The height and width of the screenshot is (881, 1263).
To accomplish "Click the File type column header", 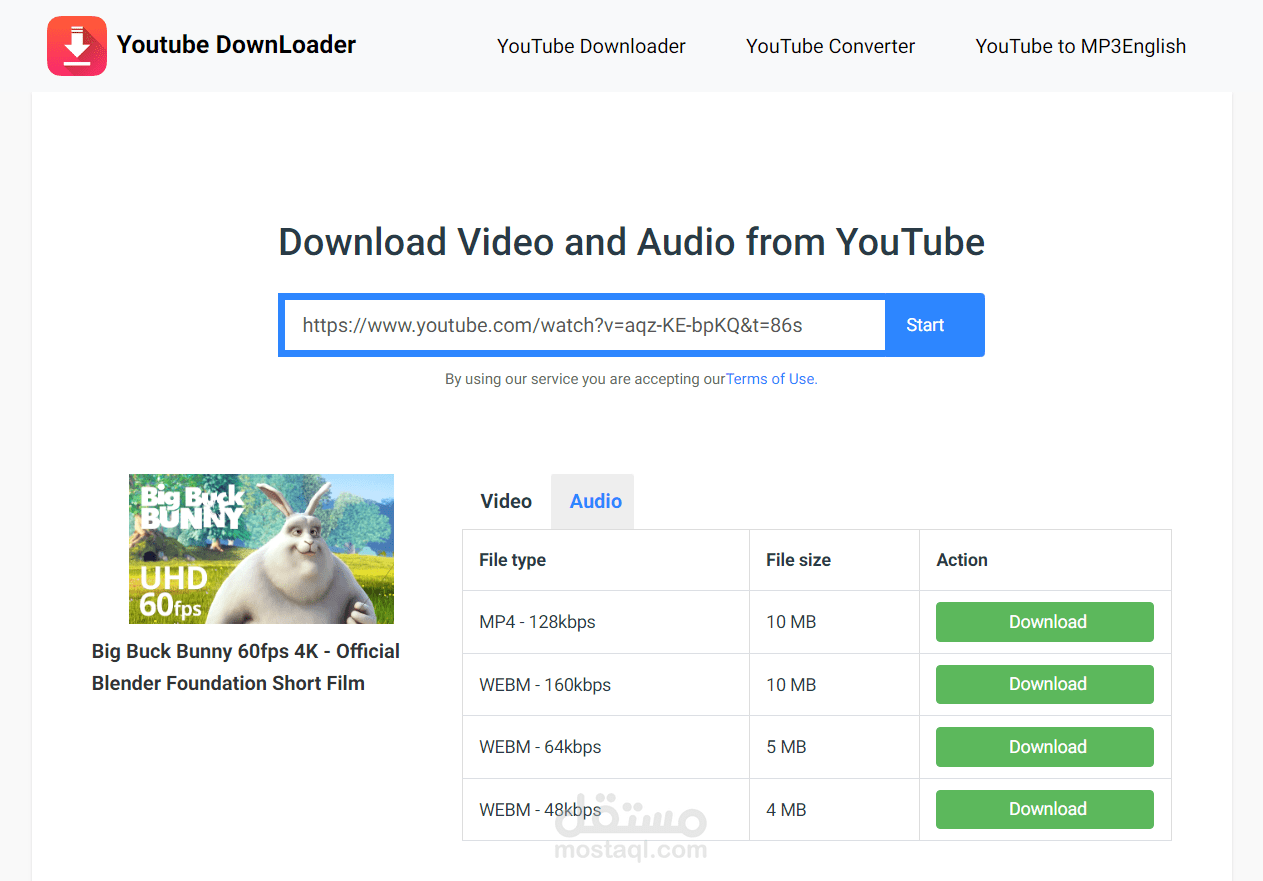I will coord(512,560).
